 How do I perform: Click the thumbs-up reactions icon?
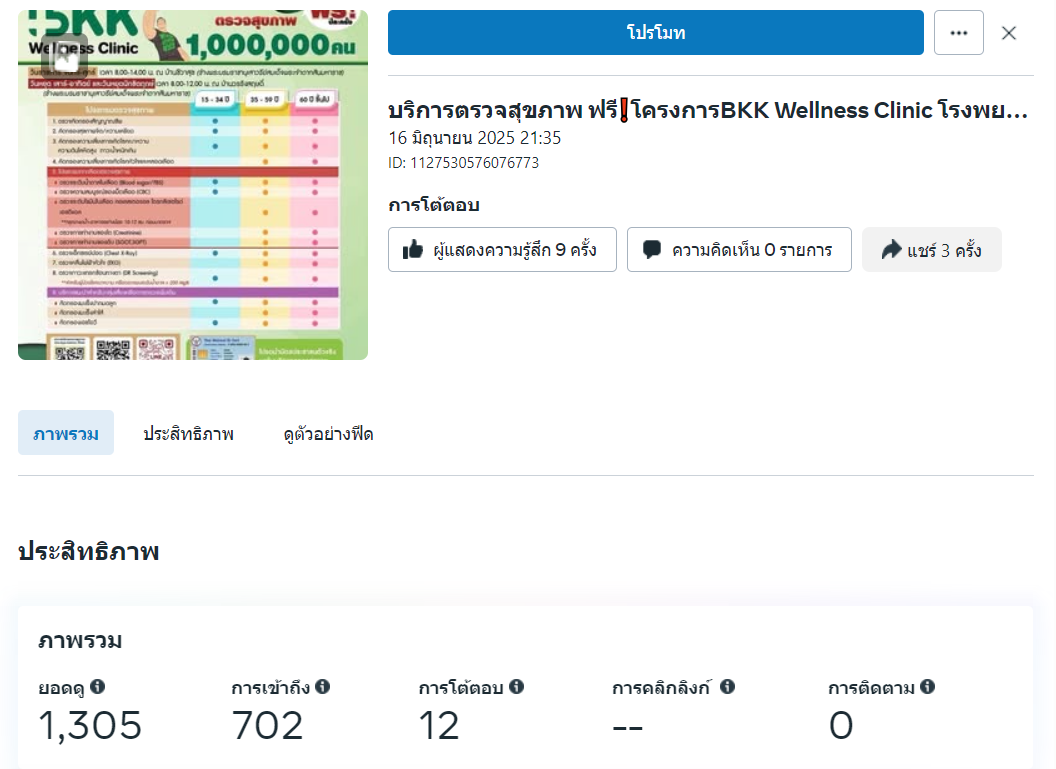pyautogui.click(x=412, y=250)
